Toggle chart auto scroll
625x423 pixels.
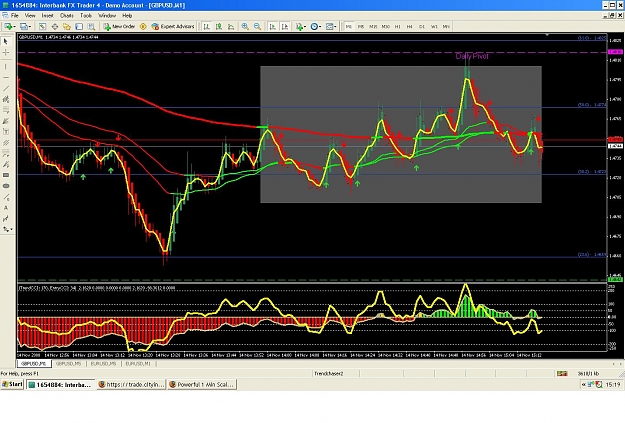click(273, 26)
